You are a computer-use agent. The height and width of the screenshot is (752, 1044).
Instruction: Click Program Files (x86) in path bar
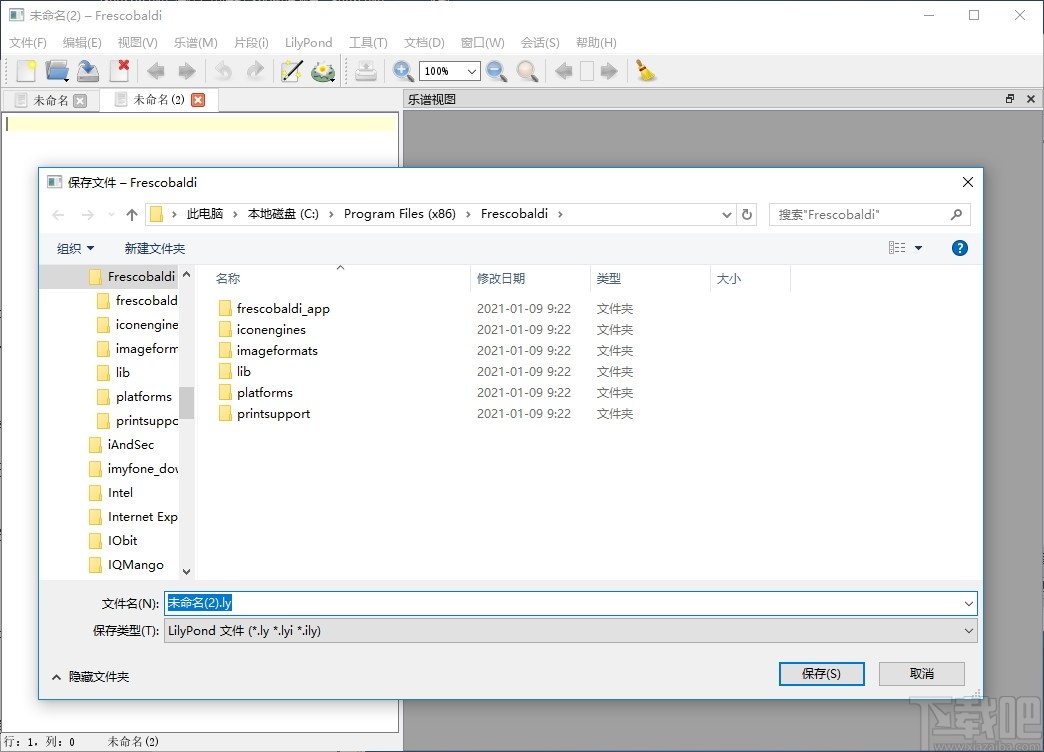pyautogui.click(x=399, y=214)
